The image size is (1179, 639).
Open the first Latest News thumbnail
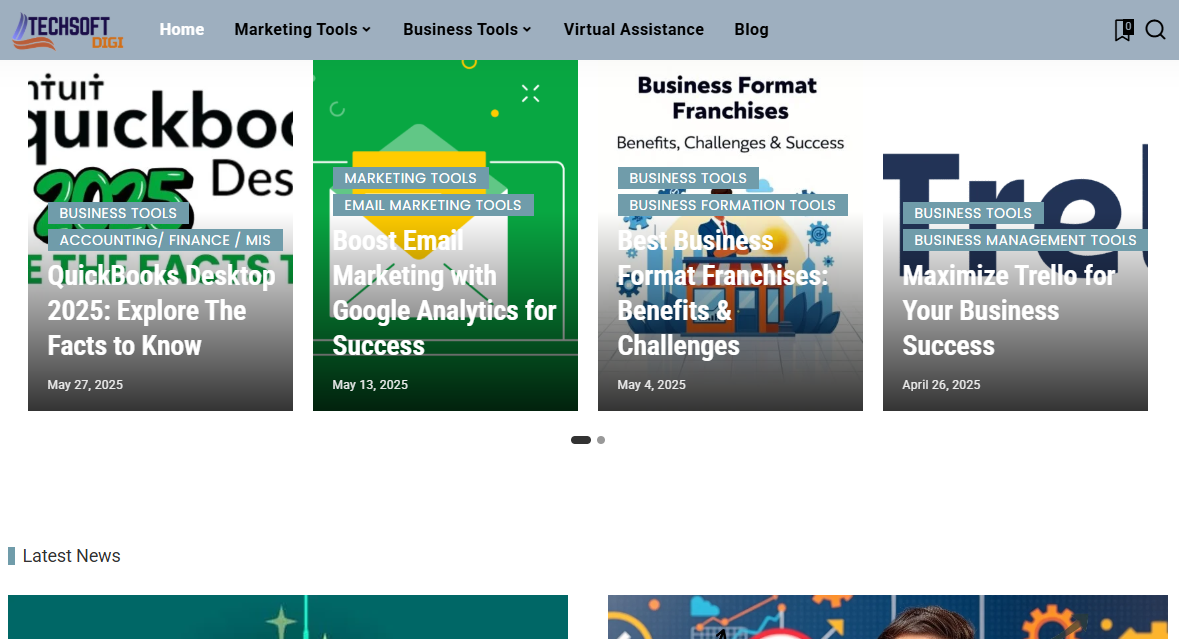[288, 617]
